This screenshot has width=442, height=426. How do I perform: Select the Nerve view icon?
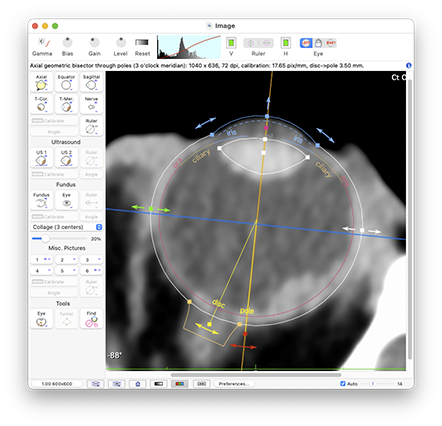click(x=91, y=104)
